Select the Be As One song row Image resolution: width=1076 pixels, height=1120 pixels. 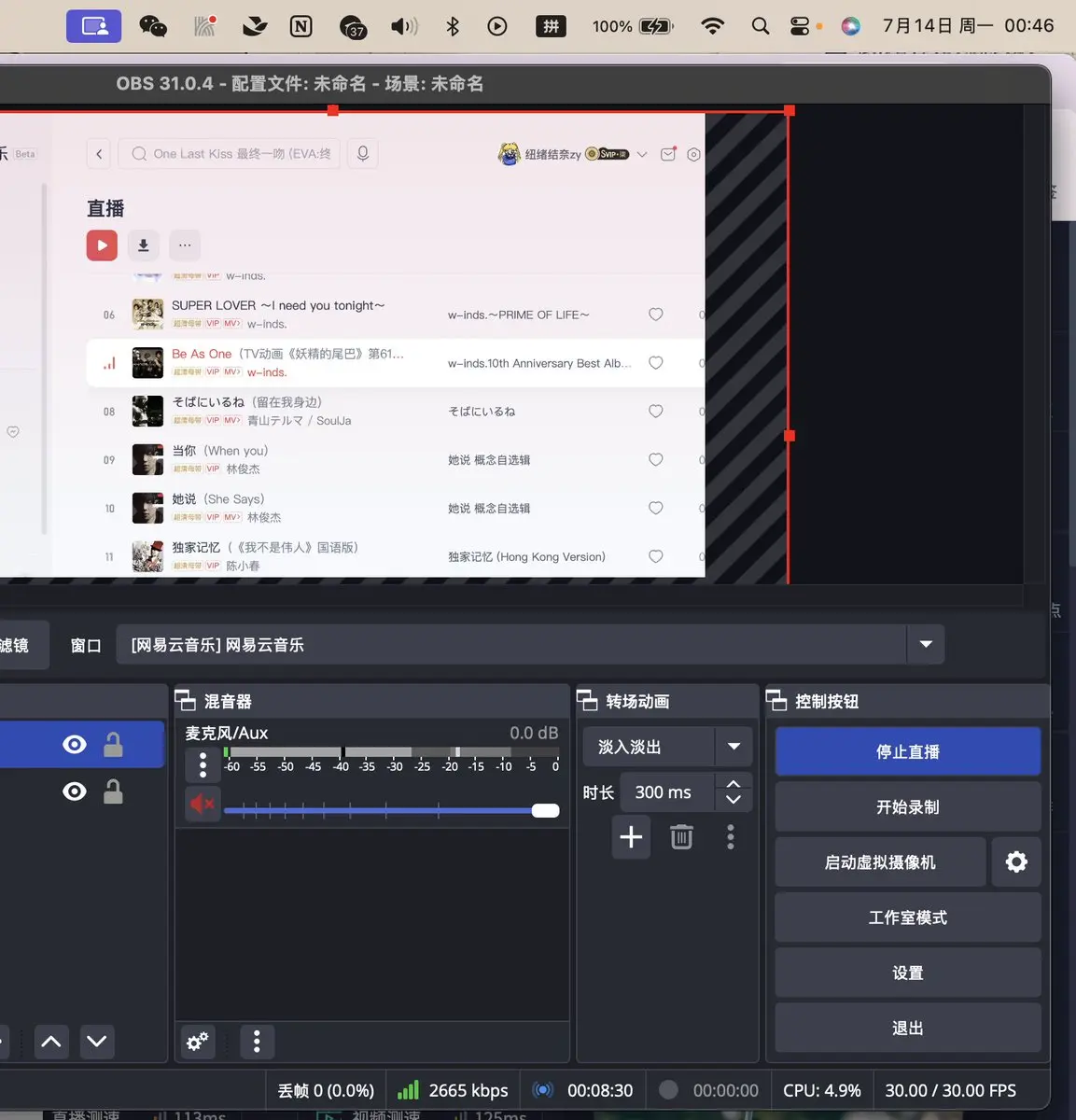(395, 363)
